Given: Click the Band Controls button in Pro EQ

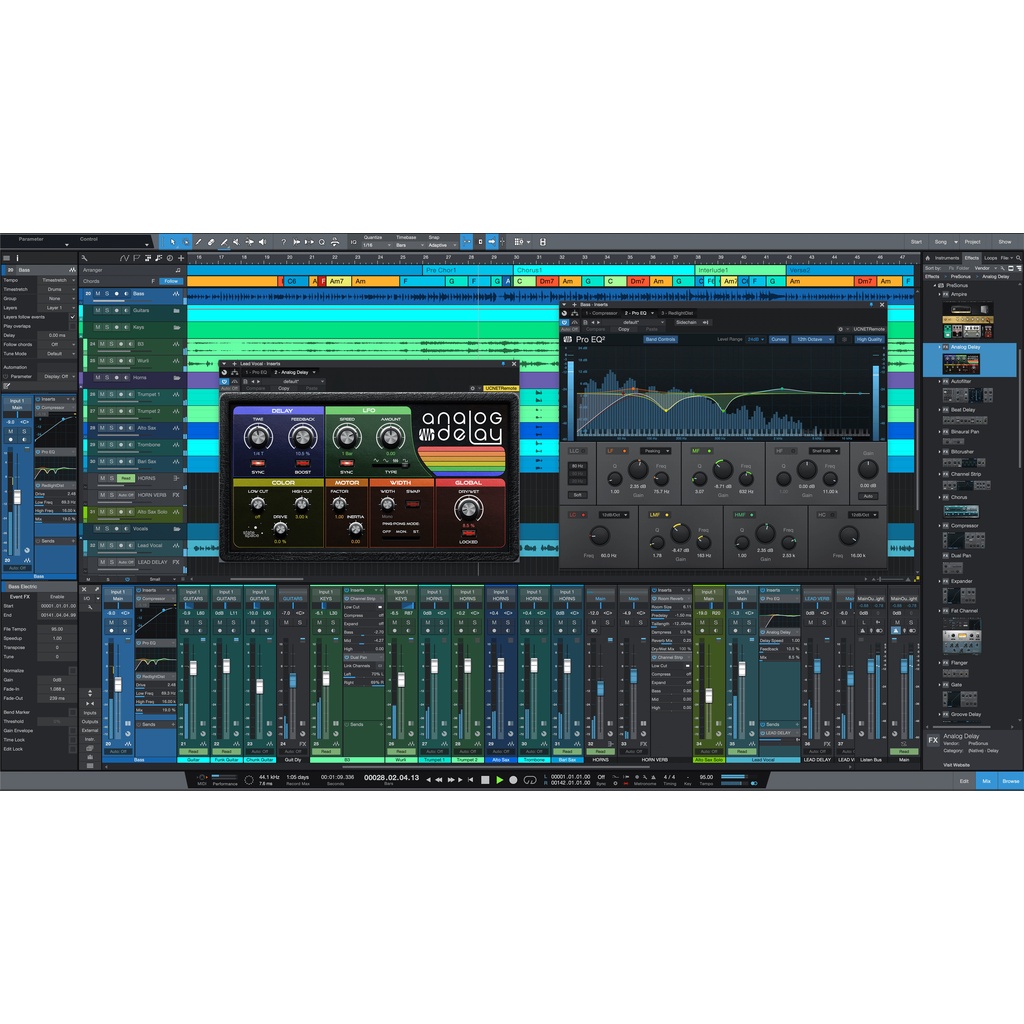Looking at the screenshot, I should [x=660, y=340].
